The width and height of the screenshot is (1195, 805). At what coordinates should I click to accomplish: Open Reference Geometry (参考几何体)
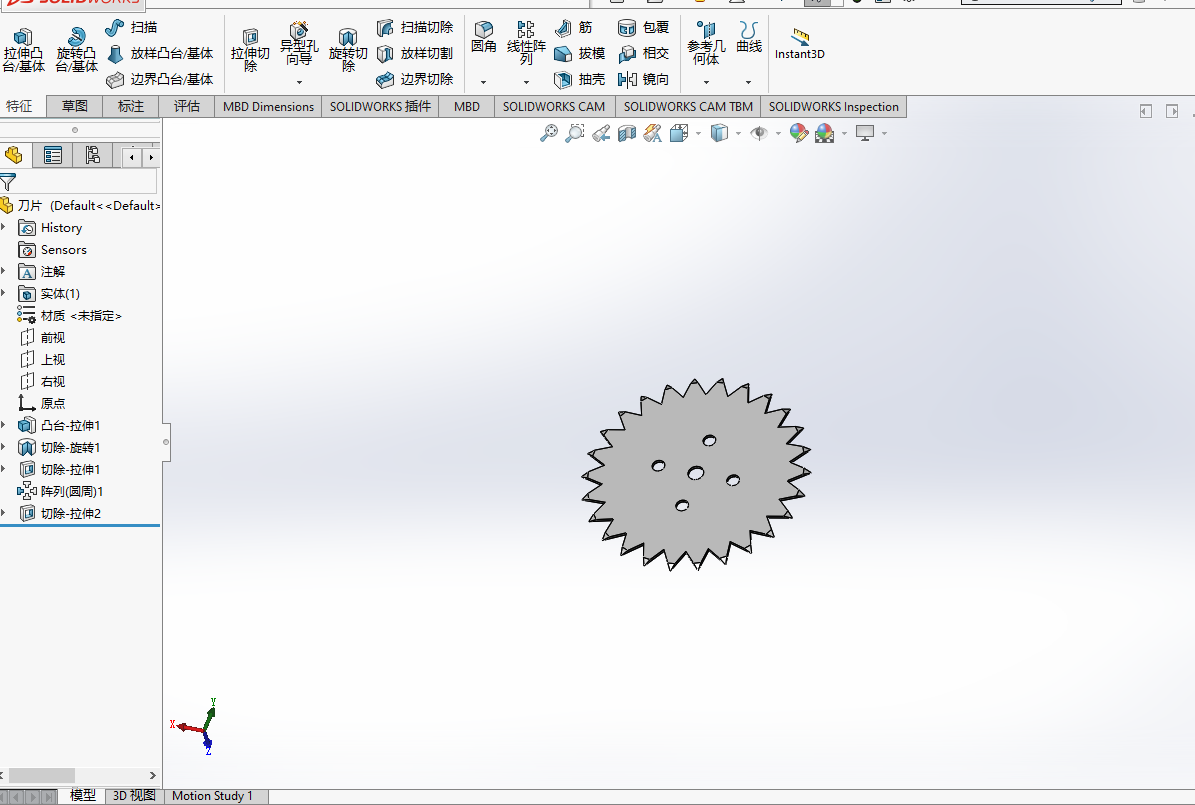coord(706,43)
